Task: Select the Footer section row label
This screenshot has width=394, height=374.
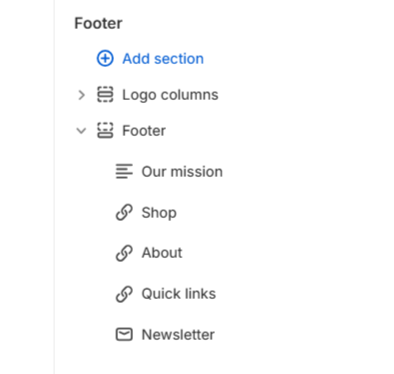Action: point(144,131)
